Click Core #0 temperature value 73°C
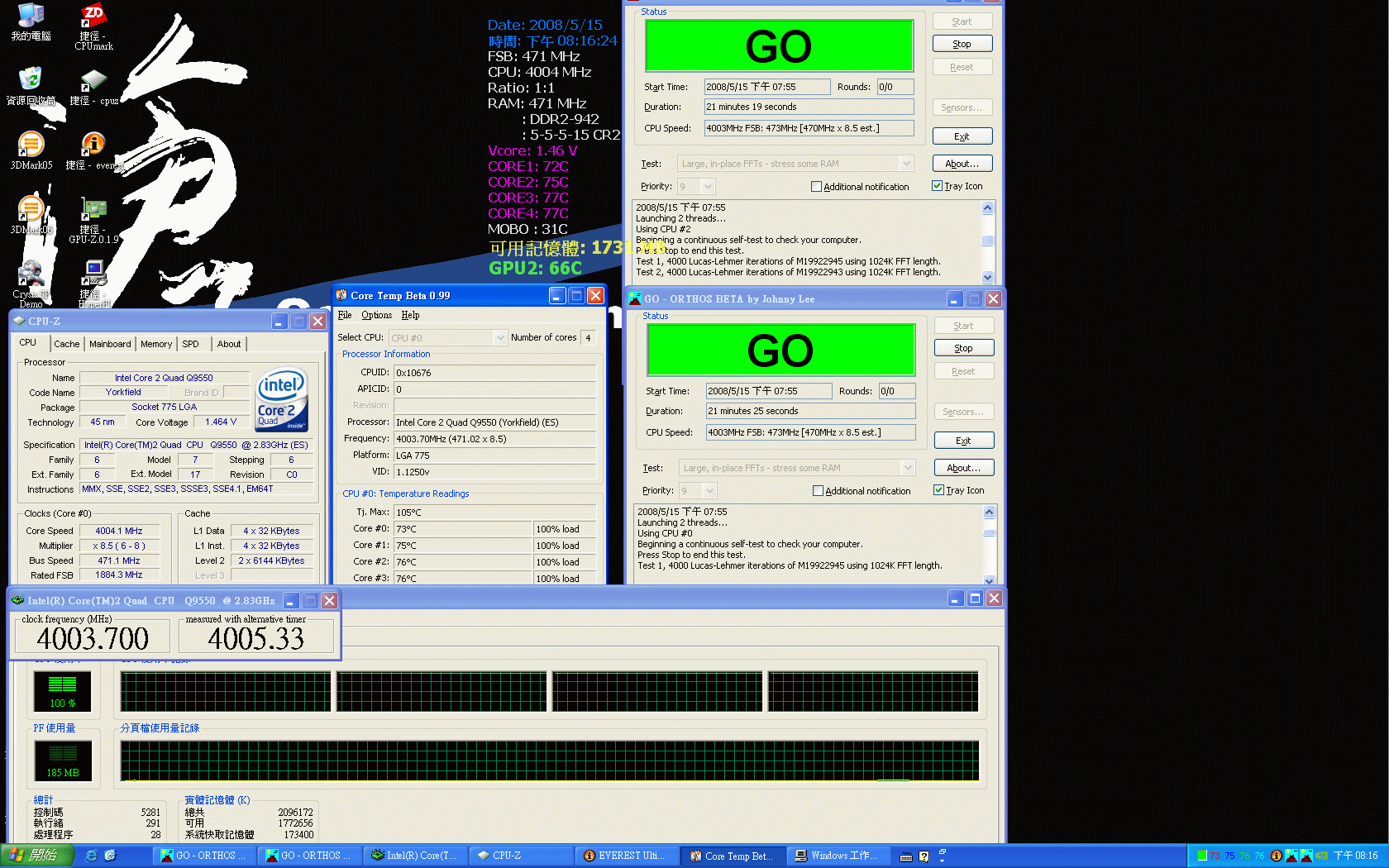1389x868 pixels. tap(463, 529)
